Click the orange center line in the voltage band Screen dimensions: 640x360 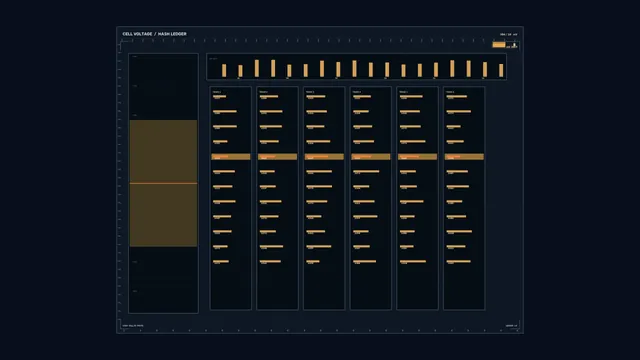tap(163, 183)
